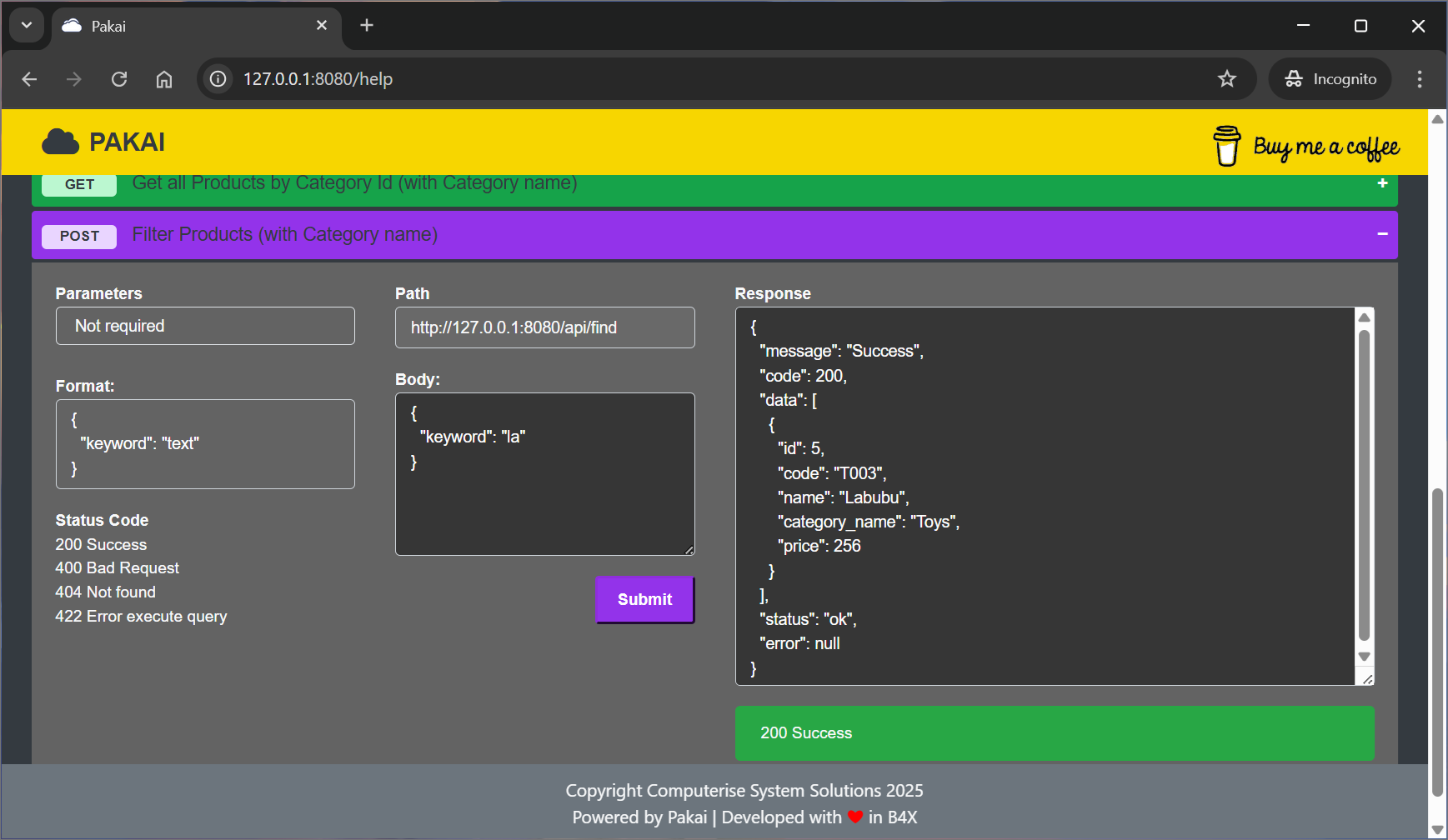Viewport: 1448px width, 840px height.
Task: Click the Filter Products (with Category name) title
Action: tap(285, 234)
